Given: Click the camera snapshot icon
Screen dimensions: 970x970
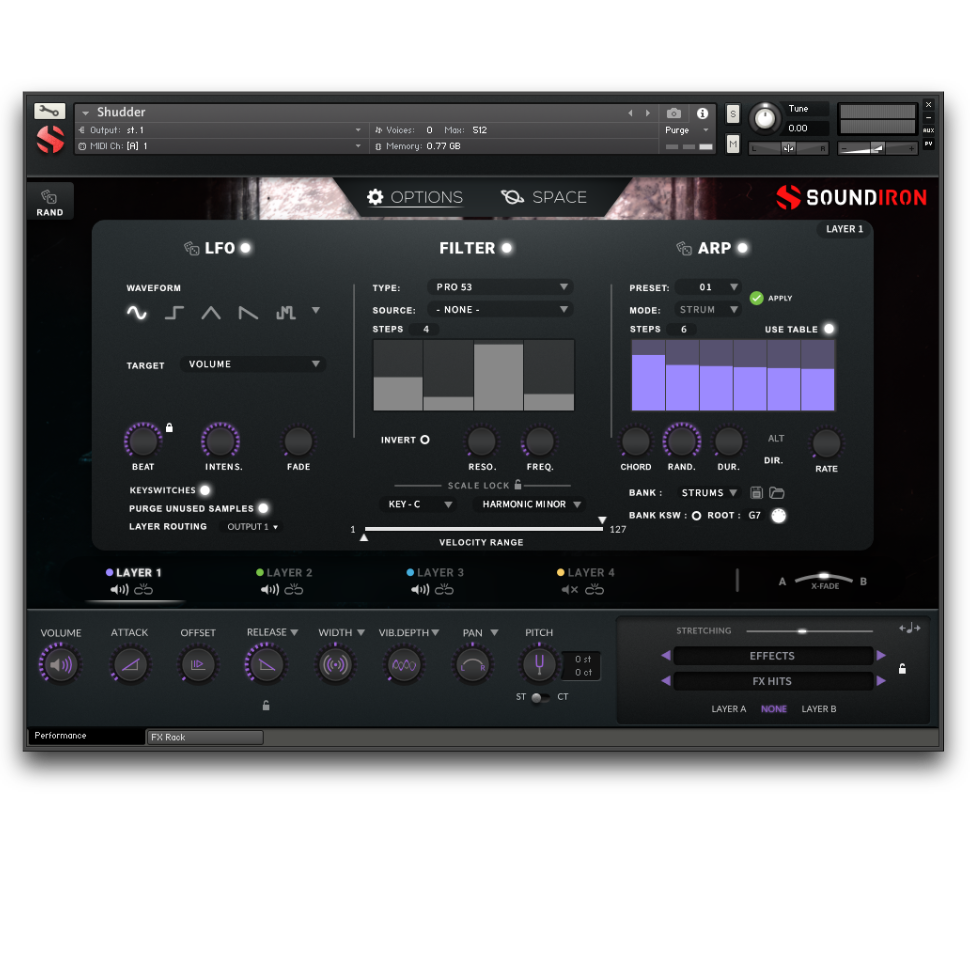Looking at the screenshot, I should click(x=673, y=113).
